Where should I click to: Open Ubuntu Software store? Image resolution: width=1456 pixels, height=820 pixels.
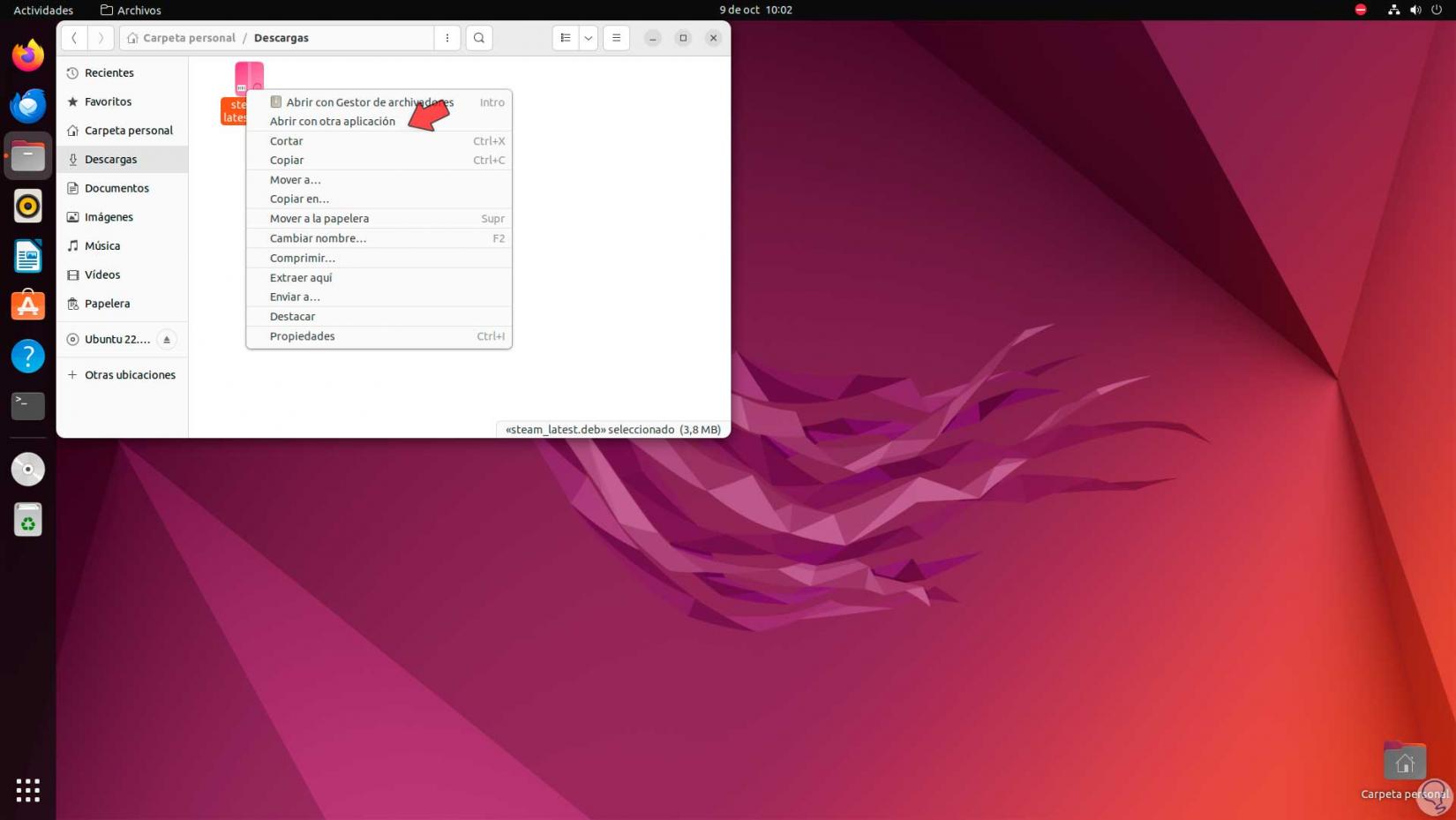coord(27,305)
